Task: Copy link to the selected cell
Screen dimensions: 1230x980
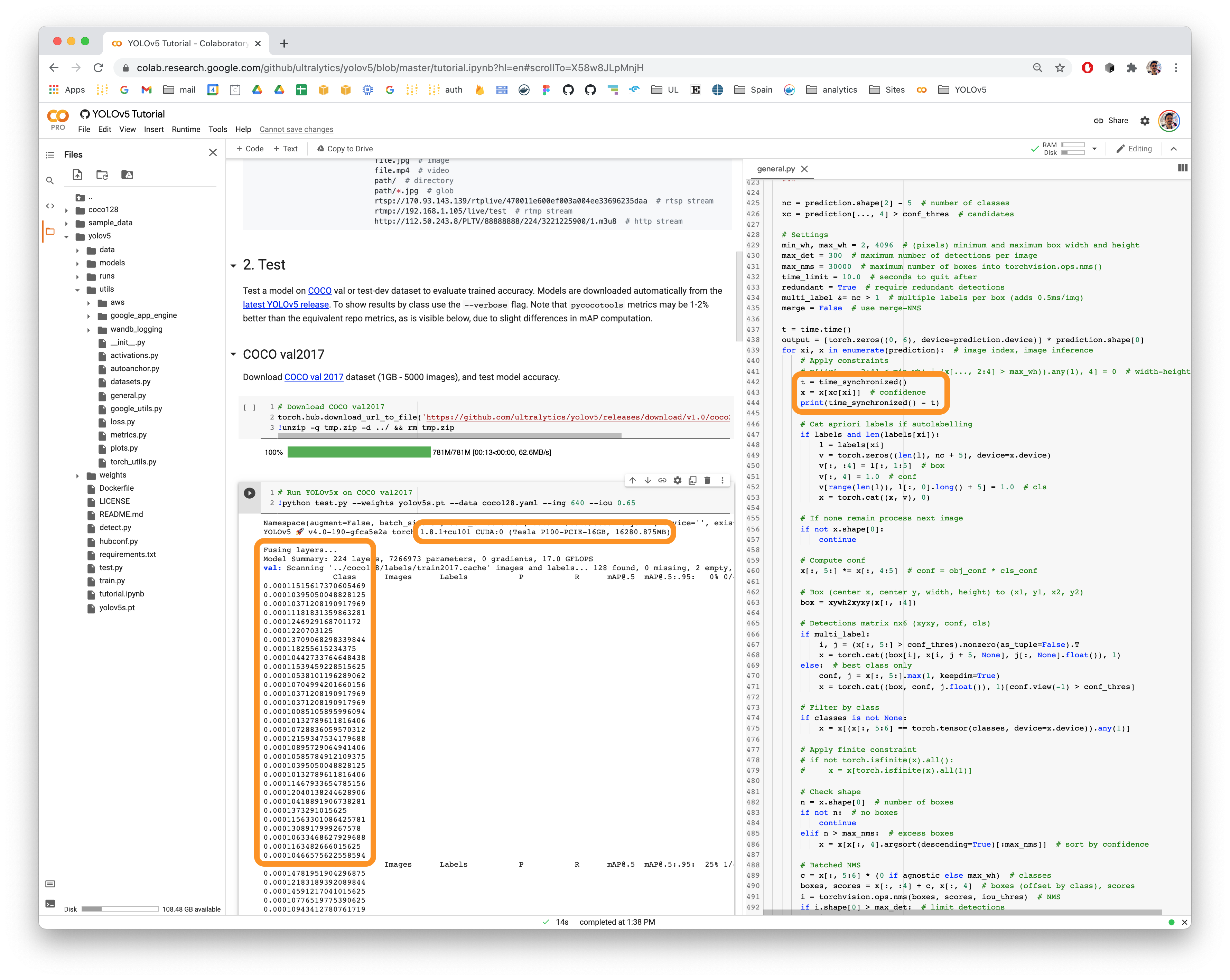Action: [x=662, y=480]
